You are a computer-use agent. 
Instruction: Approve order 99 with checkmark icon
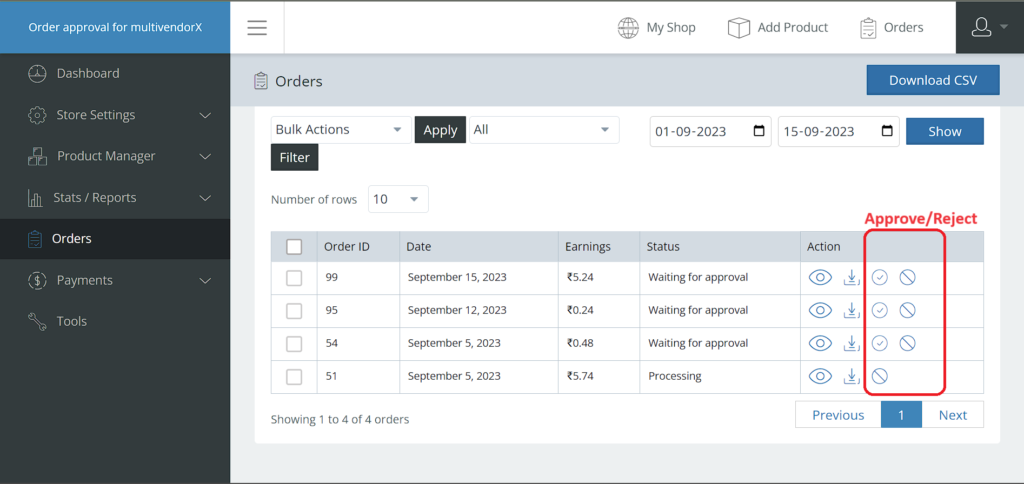pyautogui.click(x=880, y=278)
